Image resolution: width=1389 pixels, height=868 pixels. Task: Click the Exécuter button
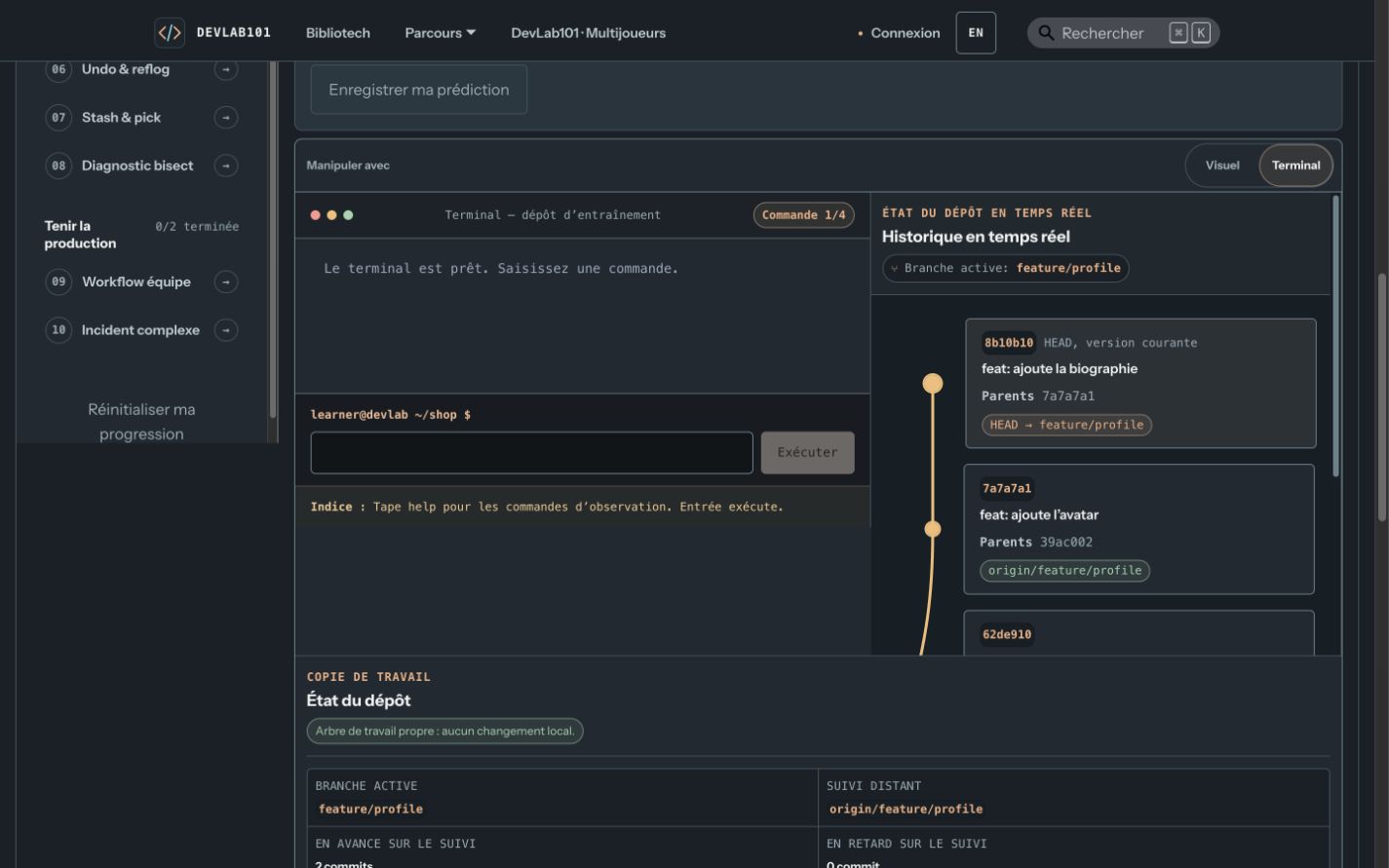point(807,452)
